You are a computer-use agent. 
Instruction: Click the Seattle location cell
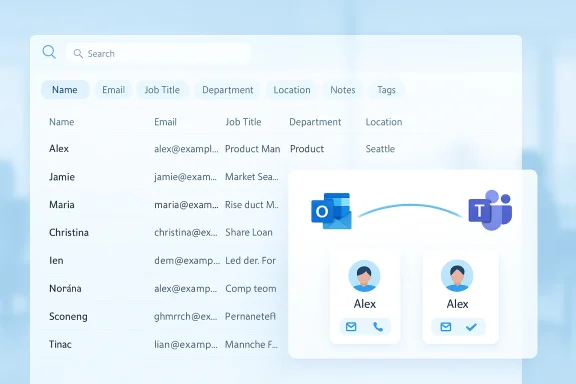click(380, 149)
